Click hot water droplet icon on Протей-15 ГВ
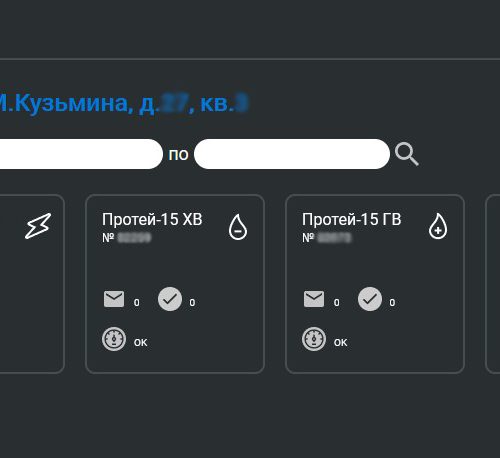 438,226
